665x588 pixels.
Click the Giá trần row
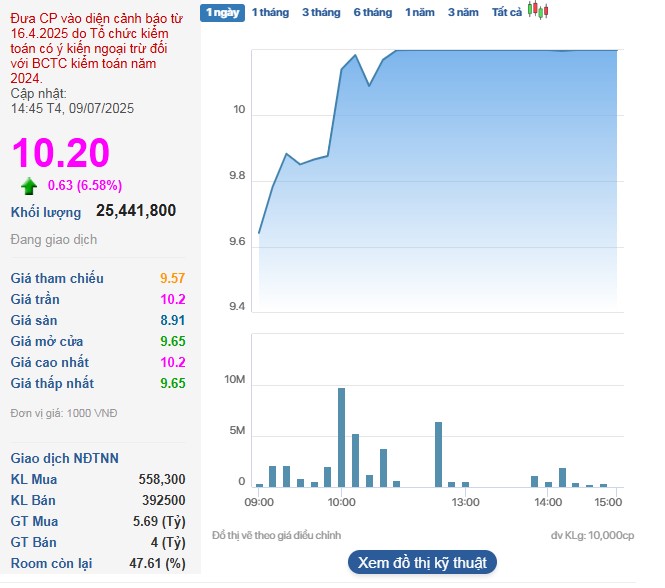coord(98,299)
